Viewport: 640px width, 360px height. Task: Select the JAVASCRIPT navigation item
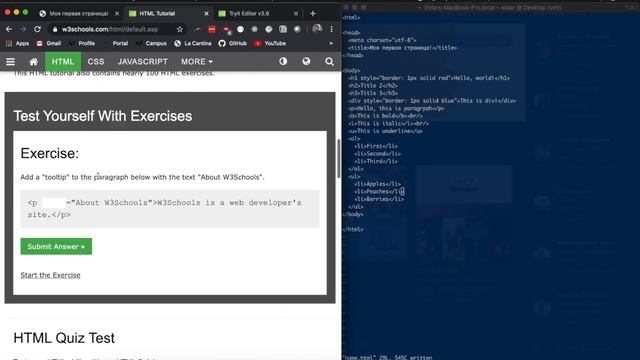tap(143, 62)
